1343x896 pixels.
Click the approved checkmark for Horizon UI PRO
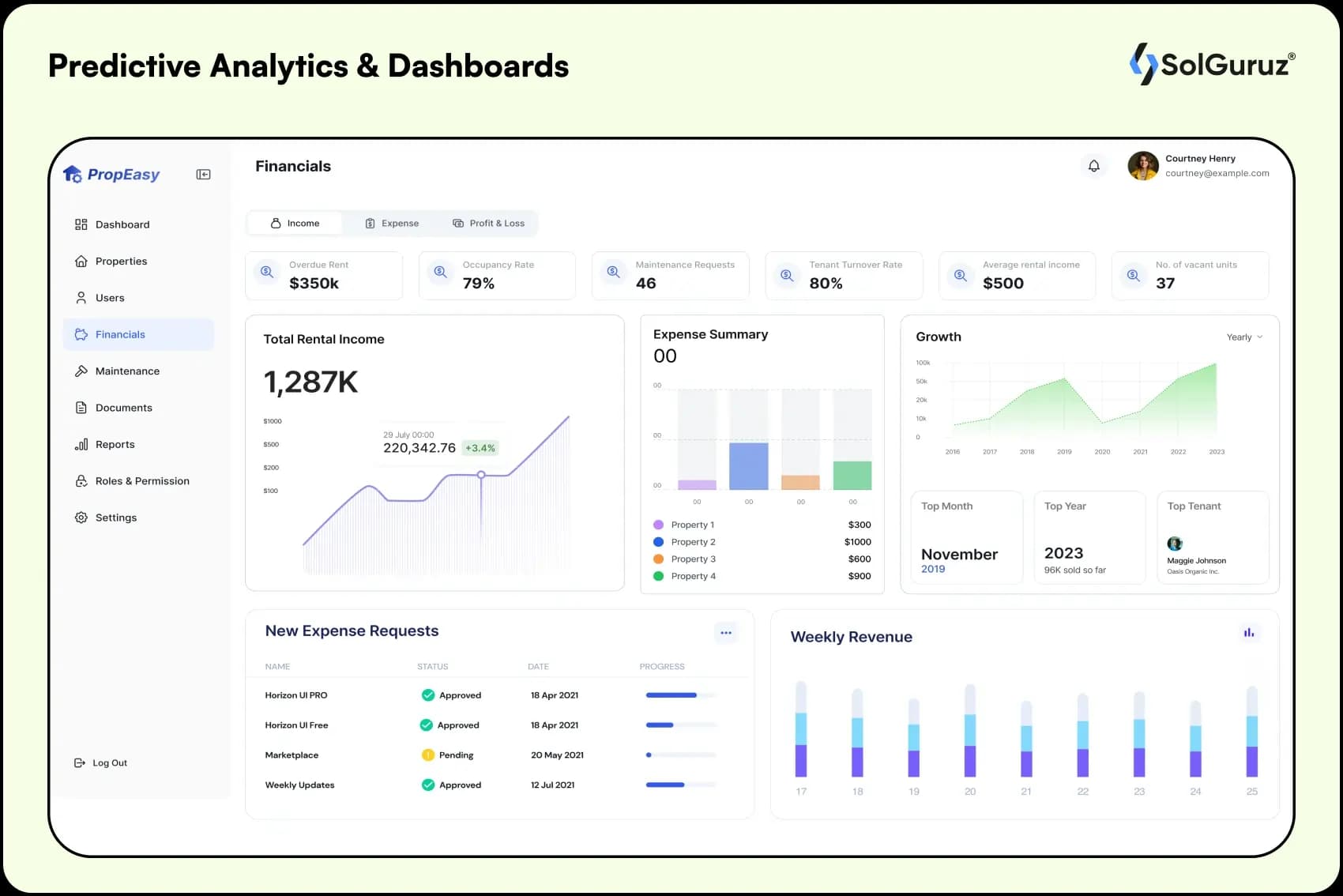[428, 695]
